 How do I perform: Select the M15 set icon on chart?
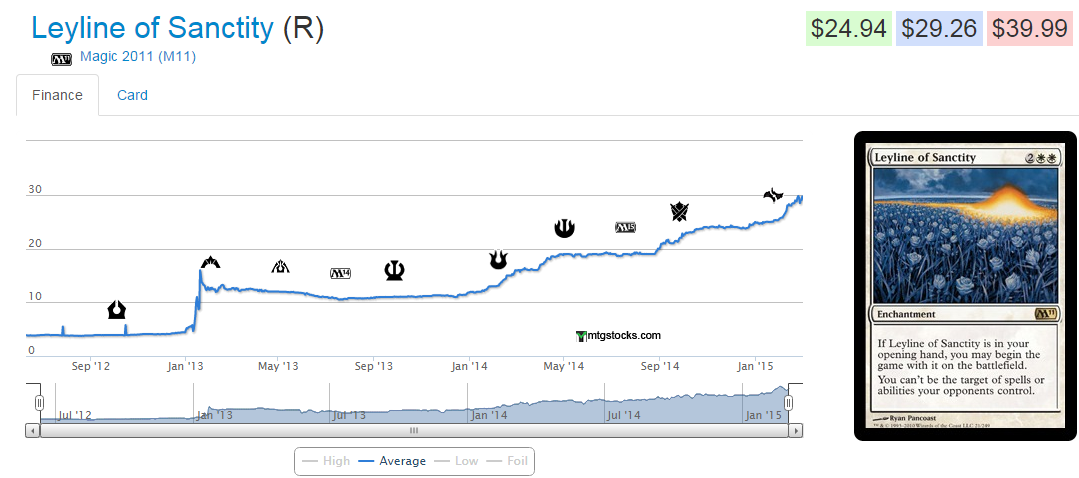click(626, 227)
